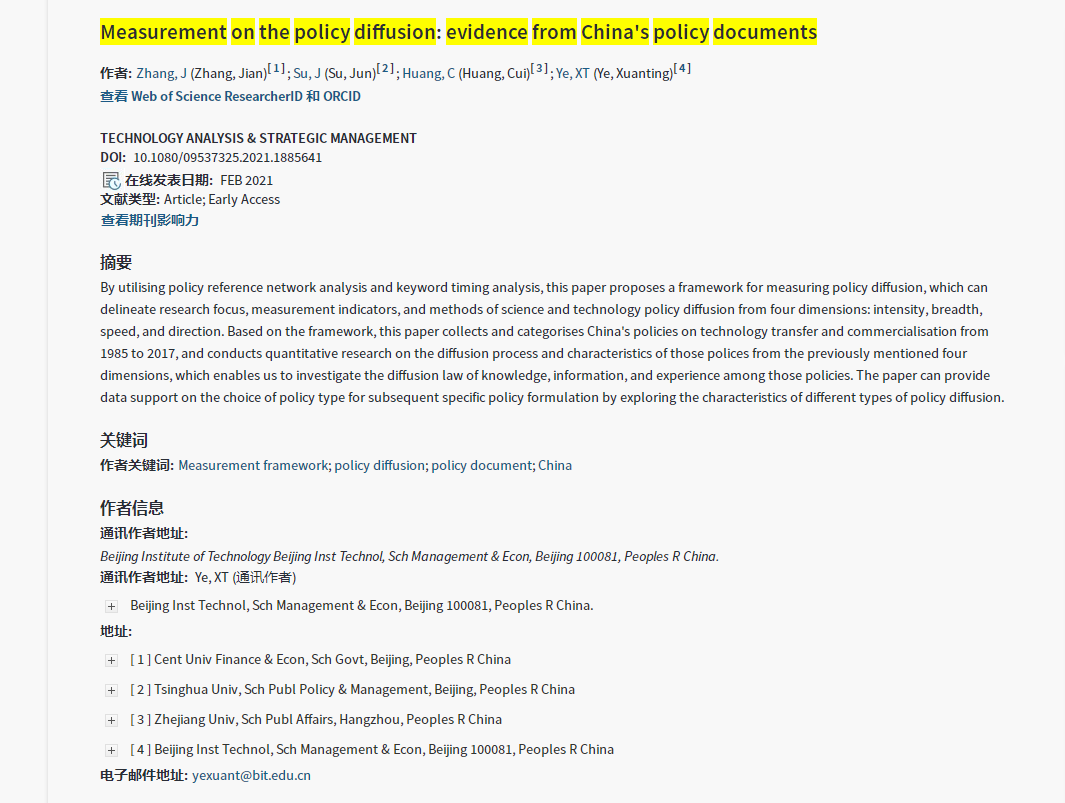Open author Ye, XT link
1065x803 pixels.
(572, 73)
